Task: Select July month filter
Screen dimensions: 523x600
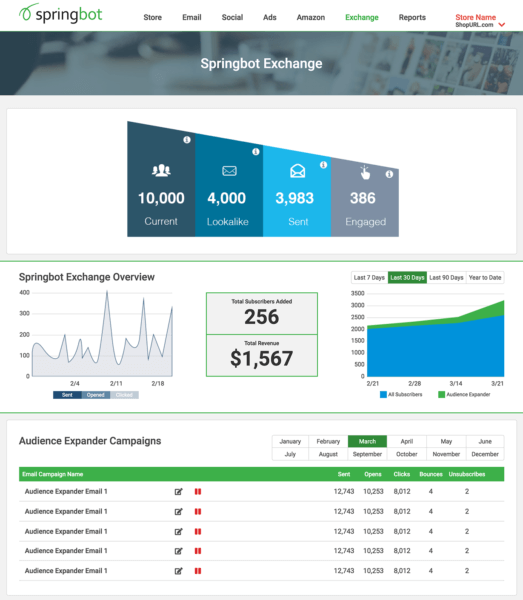Action: coord(290,454)
